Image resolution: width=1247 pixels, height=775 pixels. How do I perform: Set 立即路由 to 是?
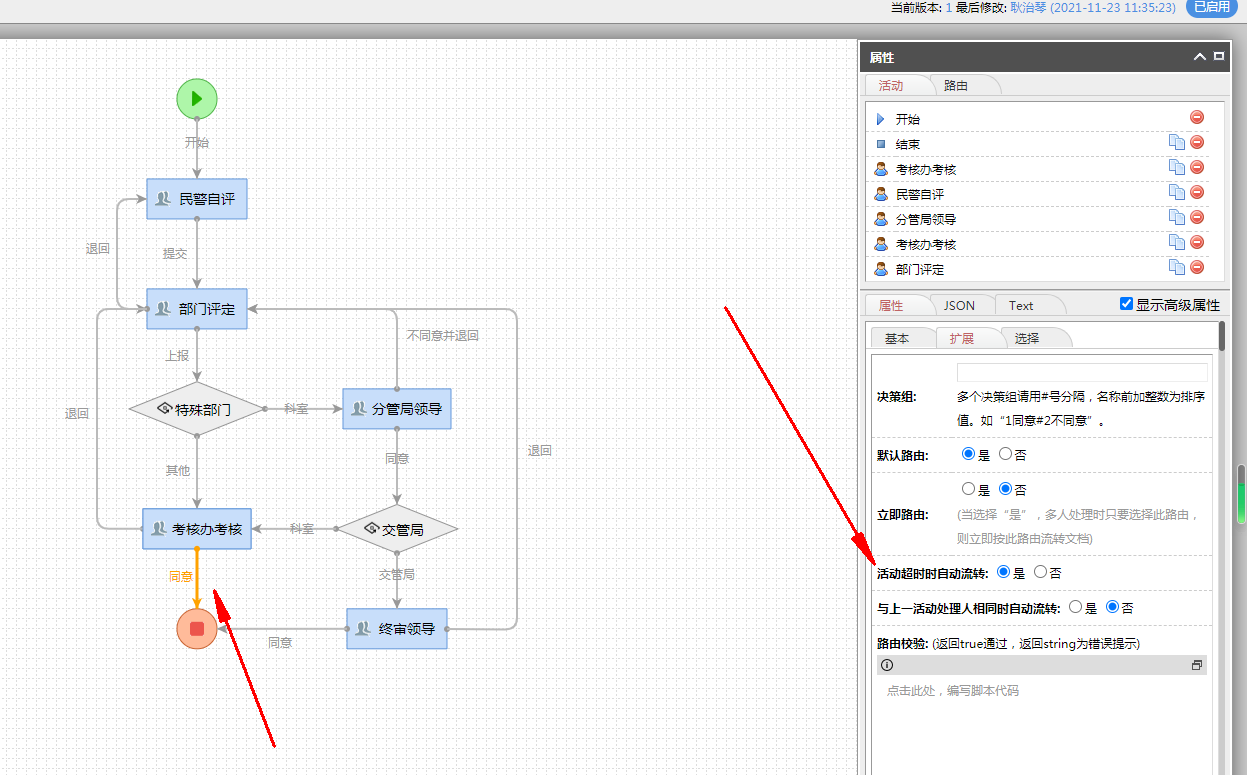click(968, 489)
